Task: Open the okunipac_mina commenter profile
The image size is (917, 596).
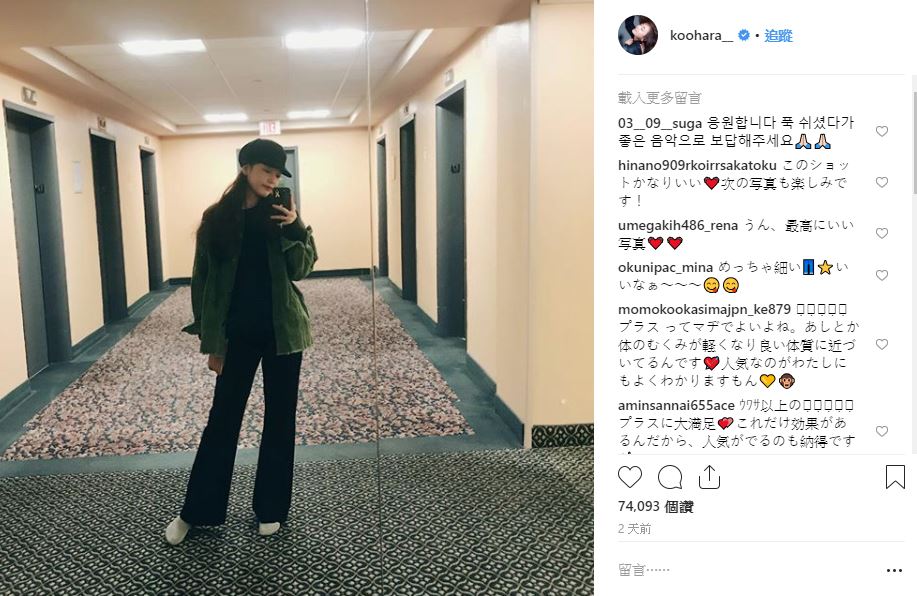Action: coord(665,267)
